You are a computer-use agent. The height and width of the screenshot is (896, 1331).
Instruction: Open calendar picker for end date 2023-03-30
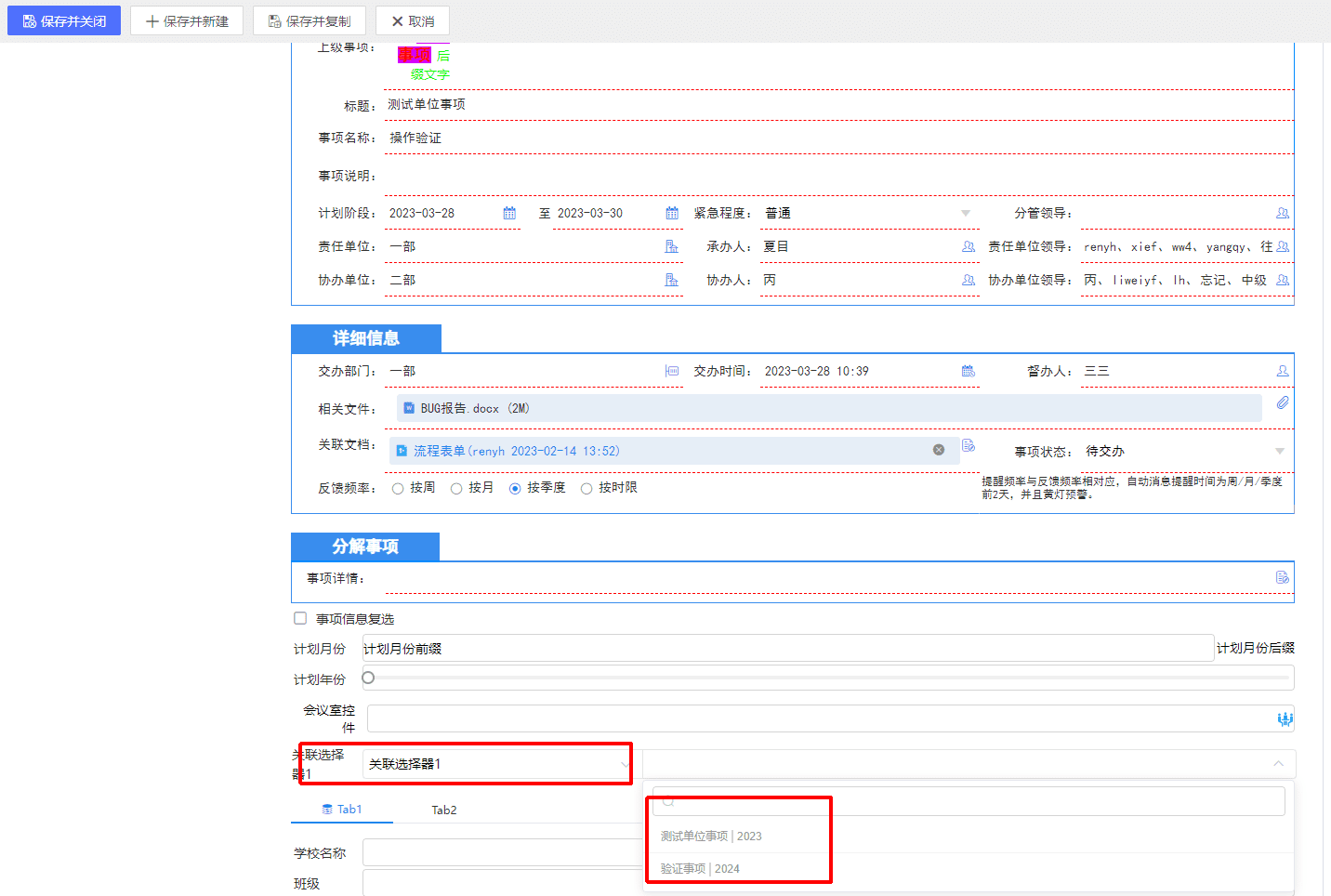click(672, 213)
